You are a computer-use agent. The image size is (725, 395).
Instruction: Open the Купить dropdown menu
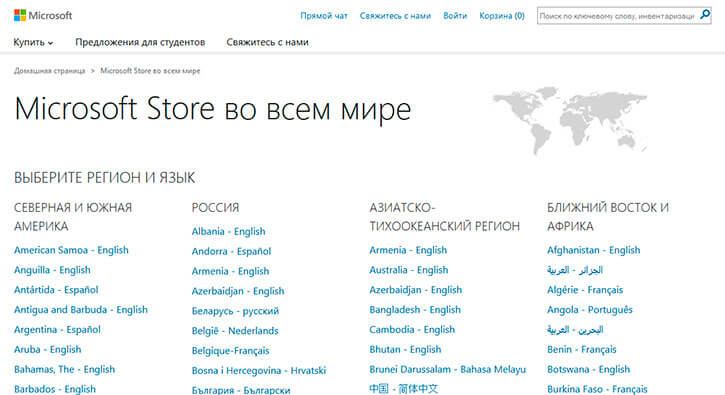coord(33,42)
